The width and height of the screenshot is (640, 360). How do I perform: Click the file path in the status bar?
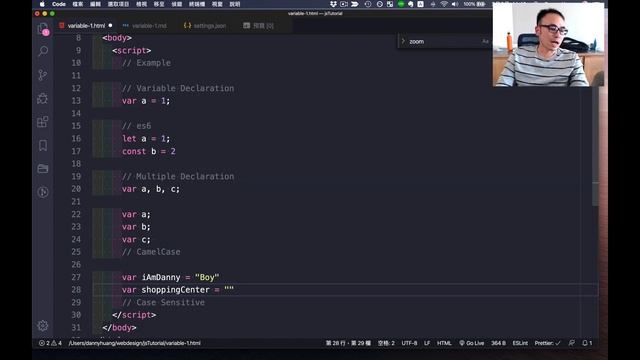[x=135, y=343]
